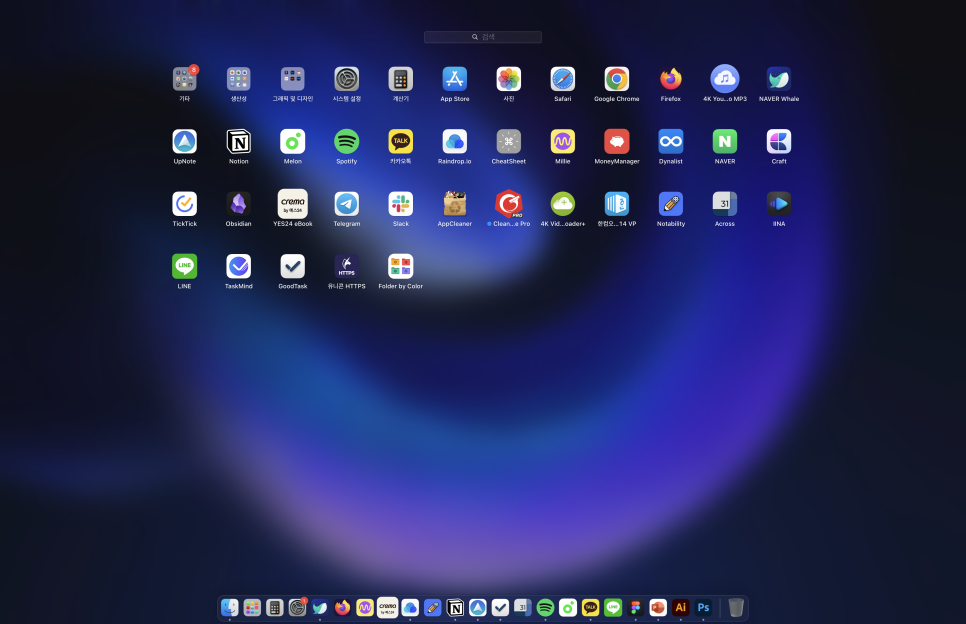Launch the CleanMyDrive Pro app

[509, 204]
